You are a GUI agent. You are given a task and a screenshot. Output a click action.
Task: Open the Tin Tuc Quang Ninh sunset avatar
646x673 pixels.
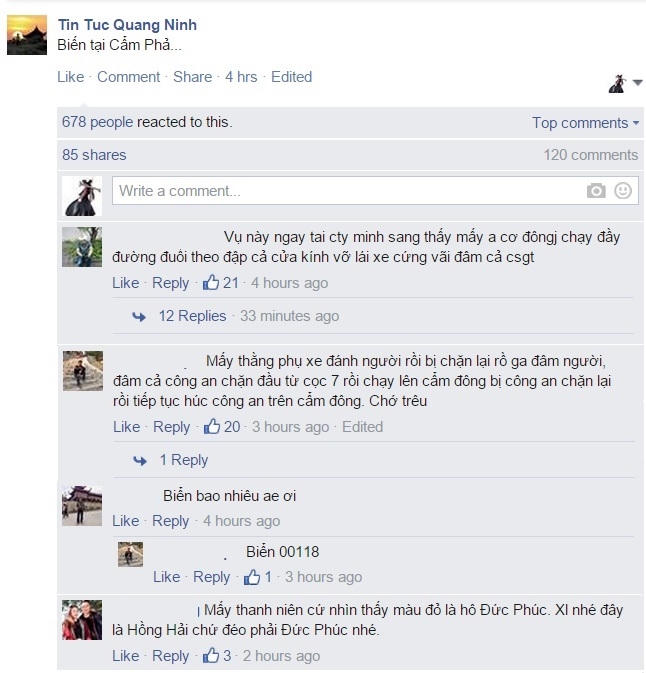(x=27, y=35)
